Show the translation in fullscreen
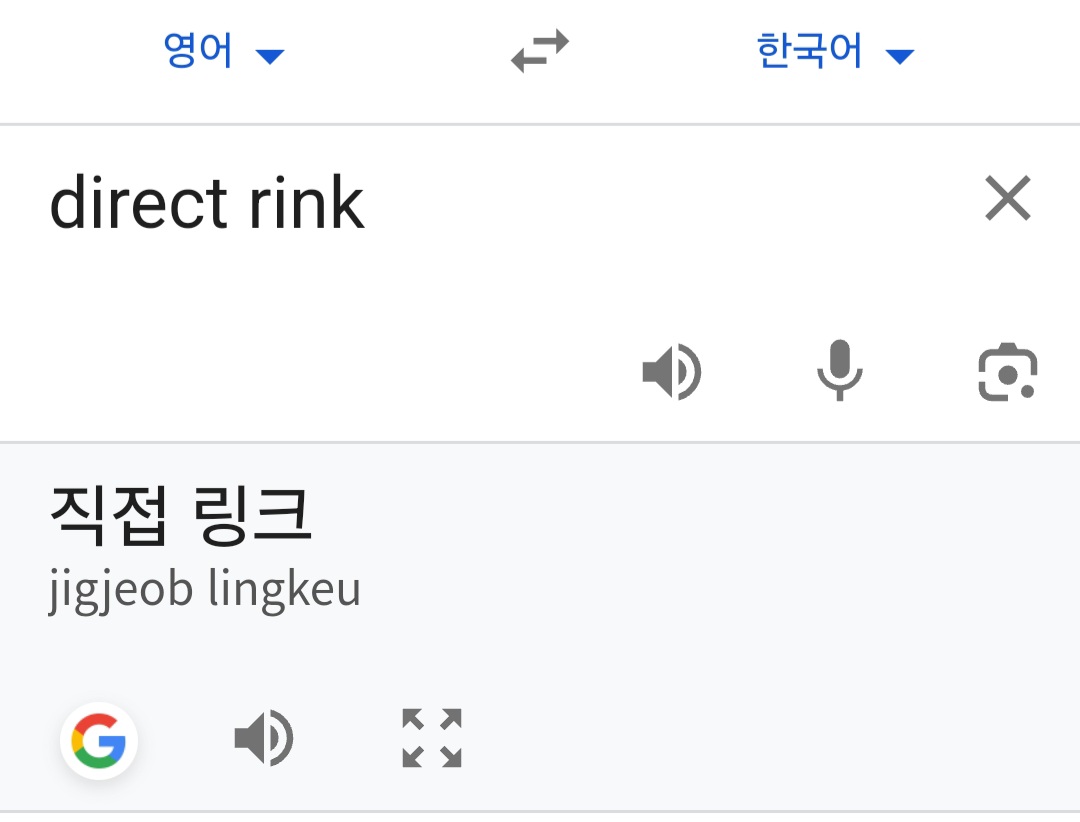Image resolution: width=1080 pixels, height=822 pixels. 432,738
